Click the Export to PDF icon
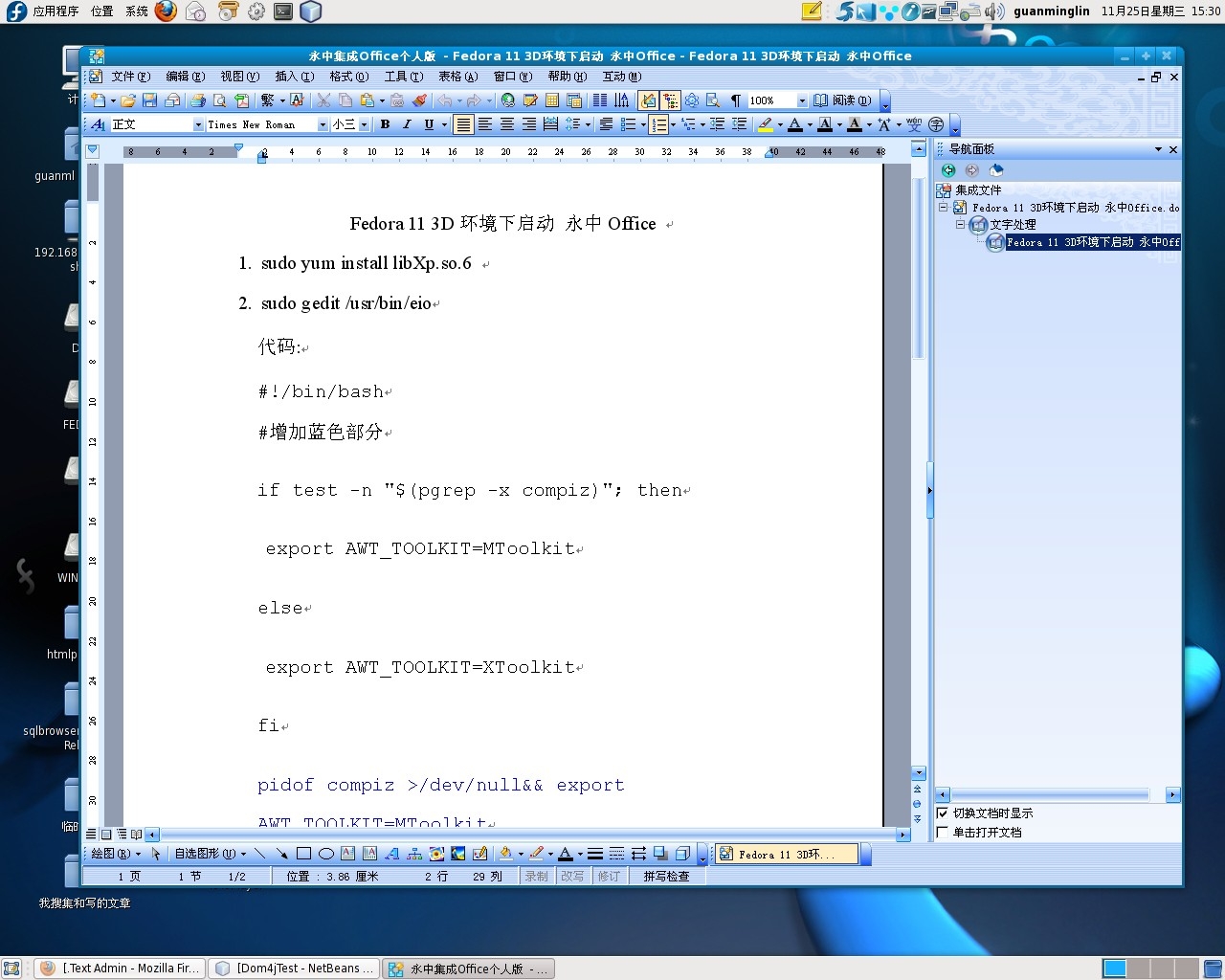 (242, 100)
